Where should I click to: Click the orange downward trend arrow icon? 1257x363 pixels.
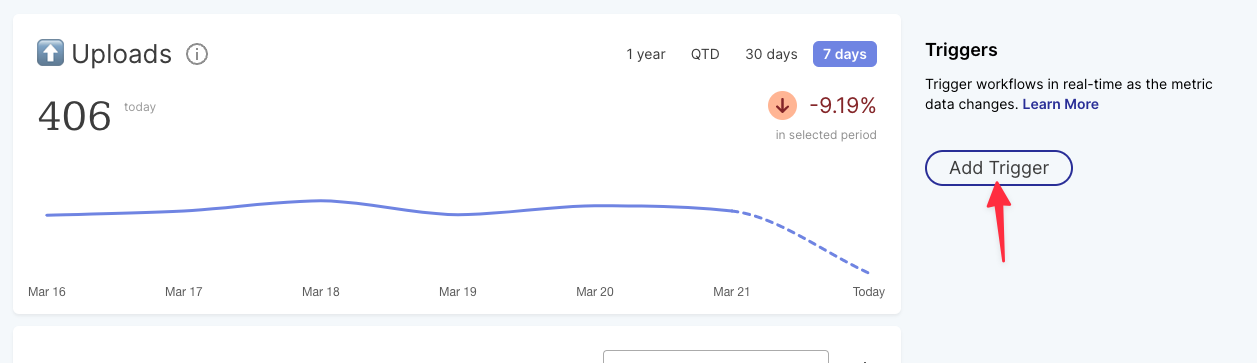[782, 105]
